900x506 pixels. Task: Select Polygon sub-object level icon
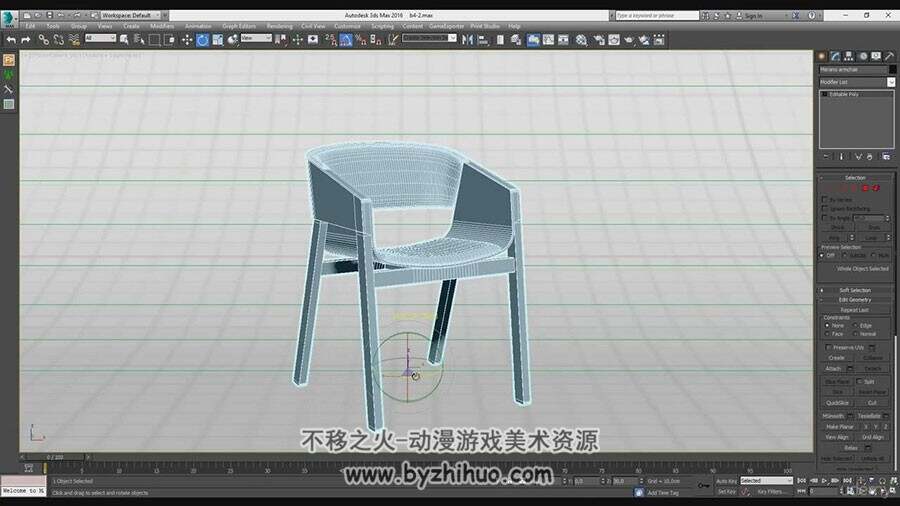[x=865, y=188]
